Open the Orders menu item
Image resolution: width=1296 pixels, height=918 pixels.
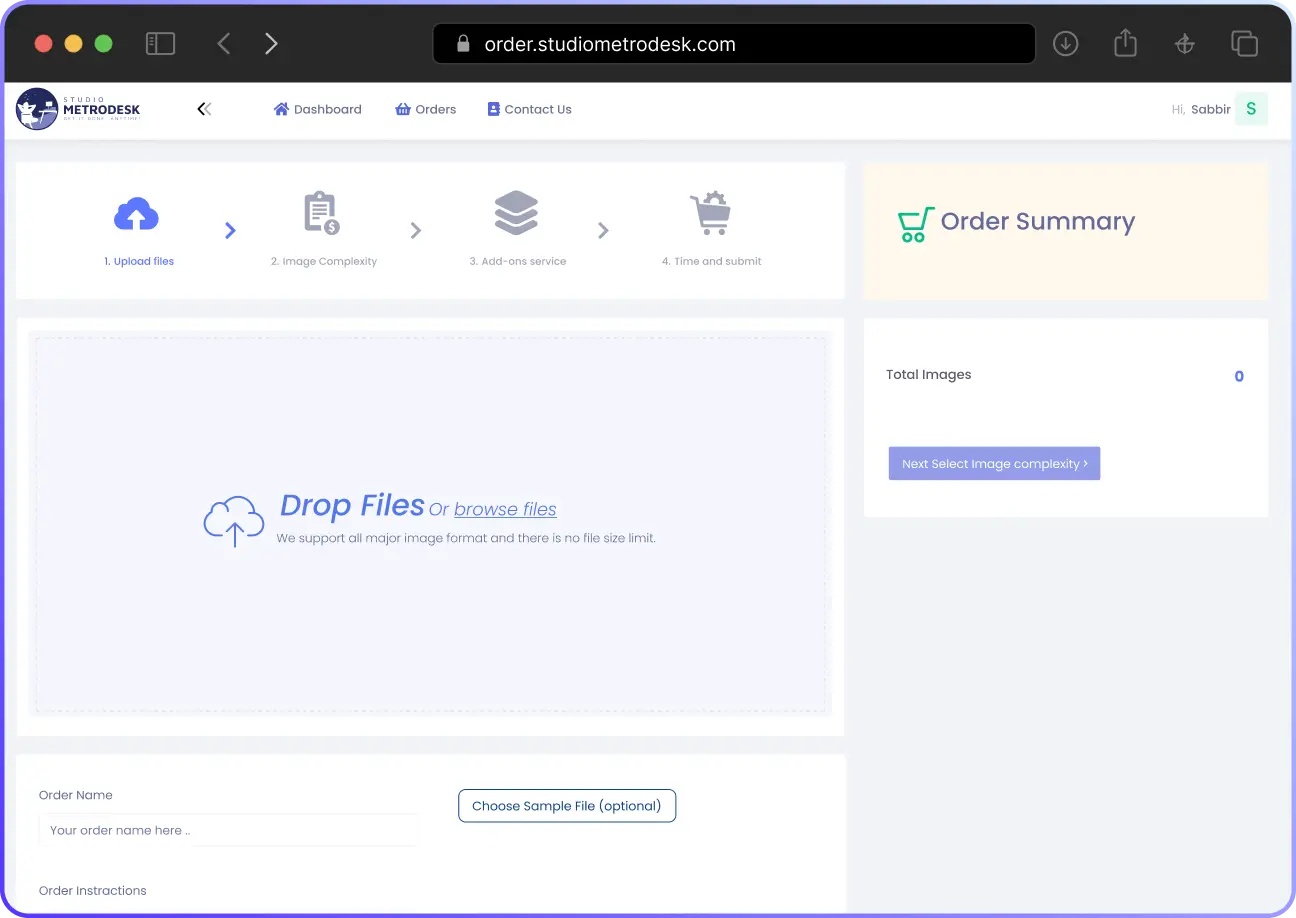pyautogui.click(x=426, y=109)
